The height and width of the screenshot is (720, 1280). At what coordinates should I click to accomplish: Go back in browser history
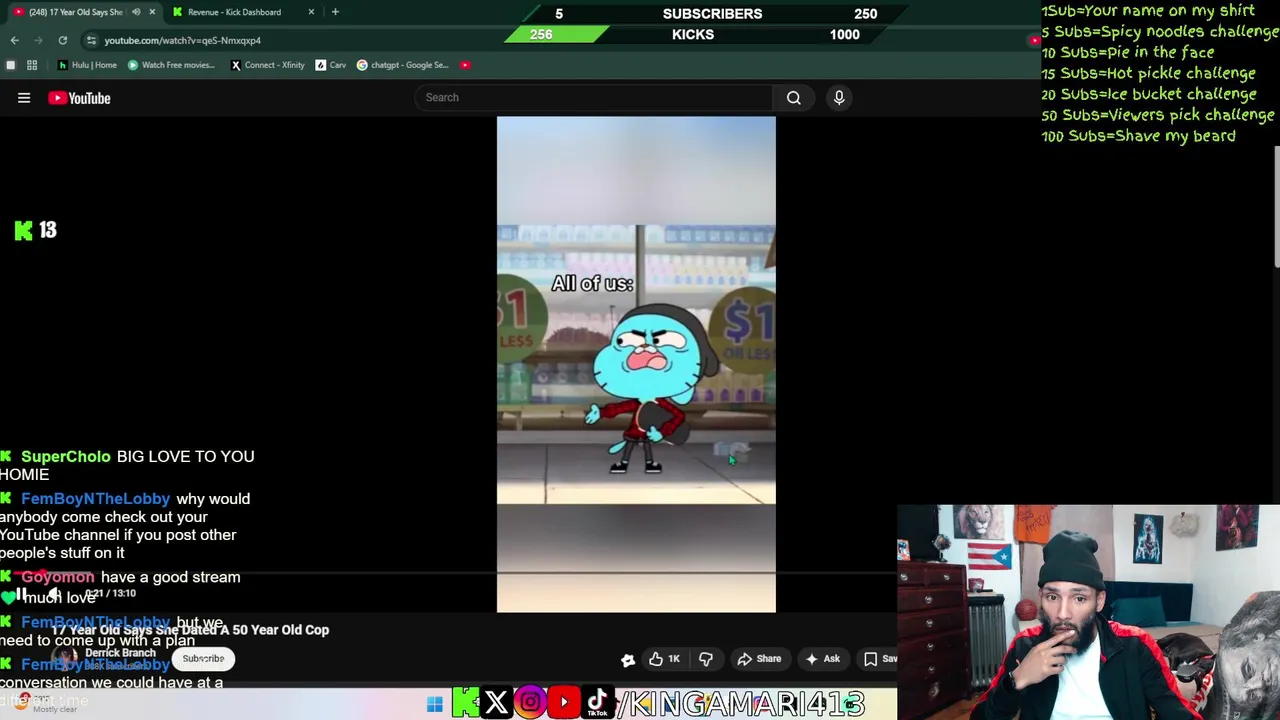point(14,40)
